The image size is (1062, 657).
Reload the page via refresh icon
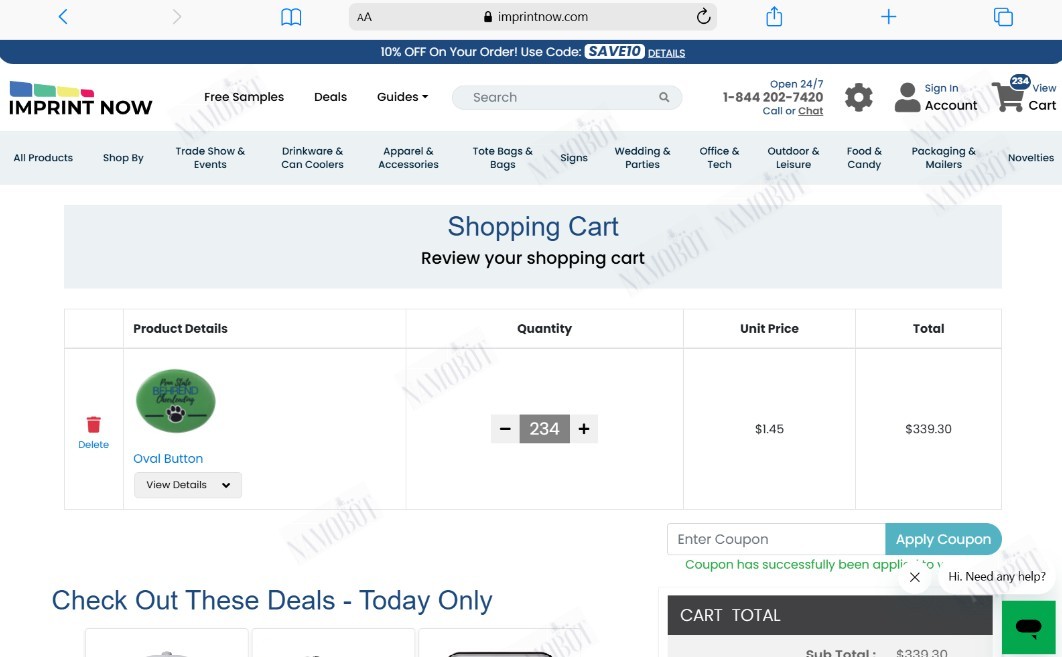pos(703,17)
